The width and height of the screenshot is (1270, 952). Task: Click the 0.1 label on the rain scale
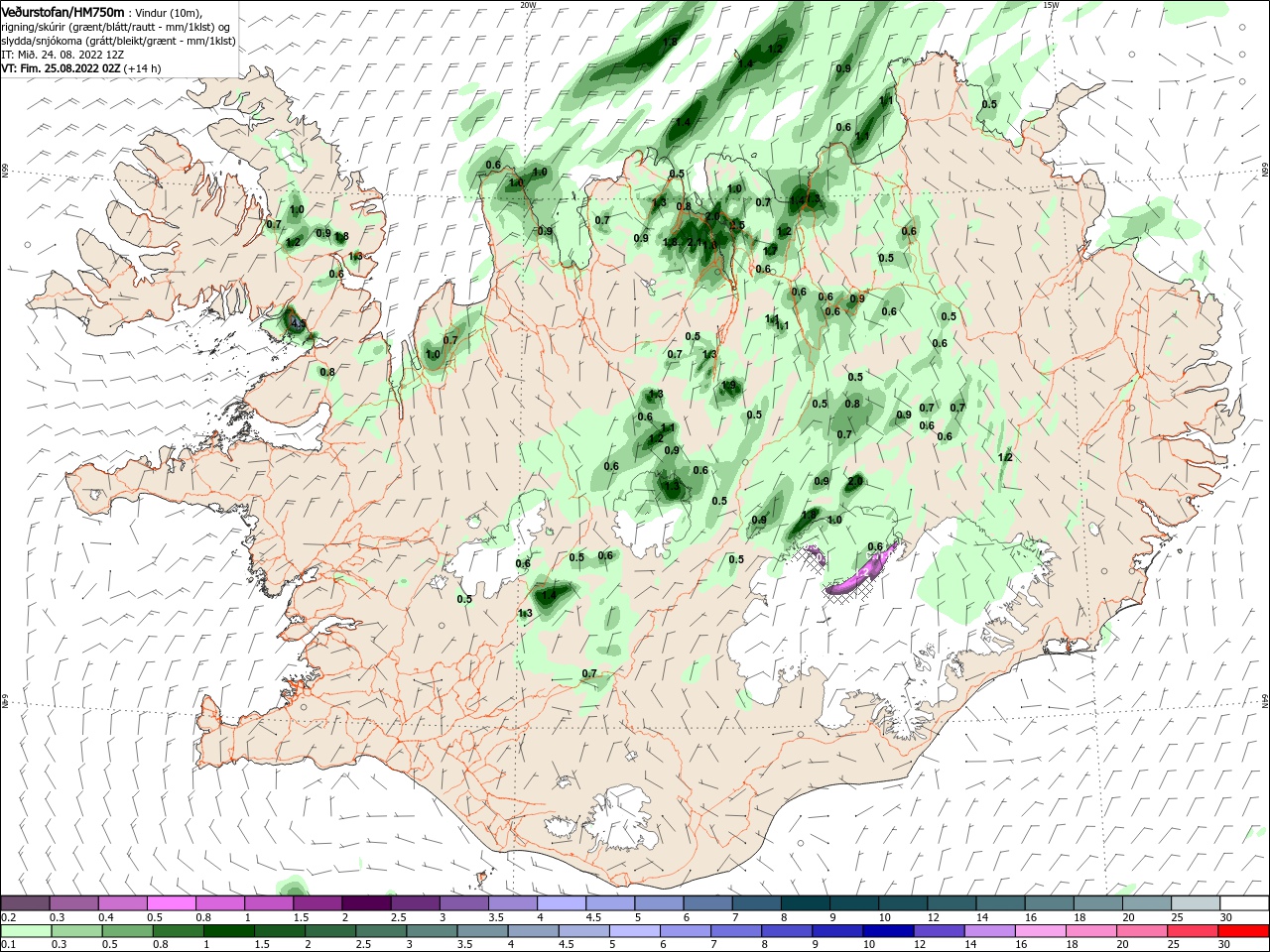pyautogui.click(x=8, y=945)
